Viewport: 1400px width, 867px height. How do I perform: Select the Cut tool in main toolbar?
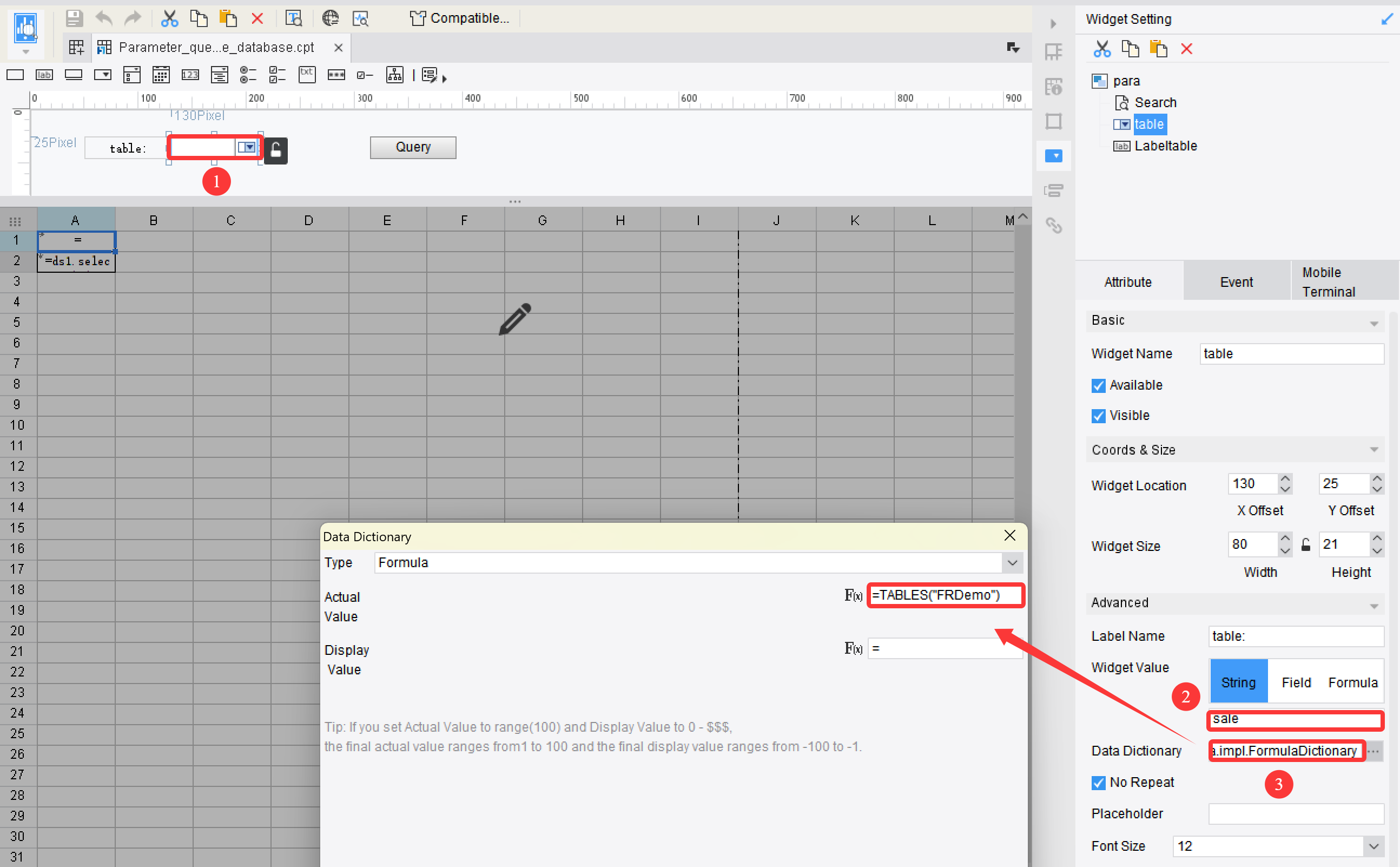[170, 18]
